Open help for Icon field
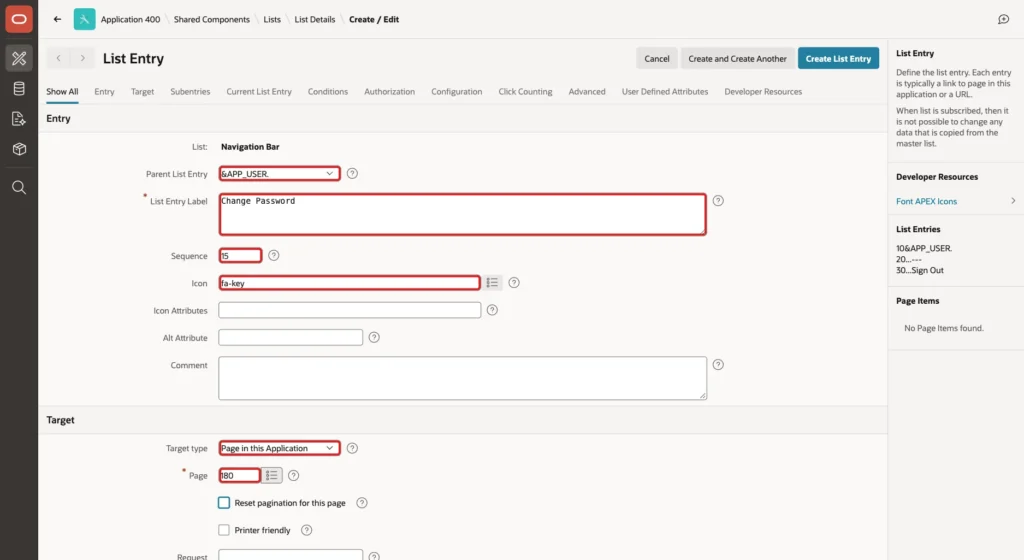 pos(514,283)
